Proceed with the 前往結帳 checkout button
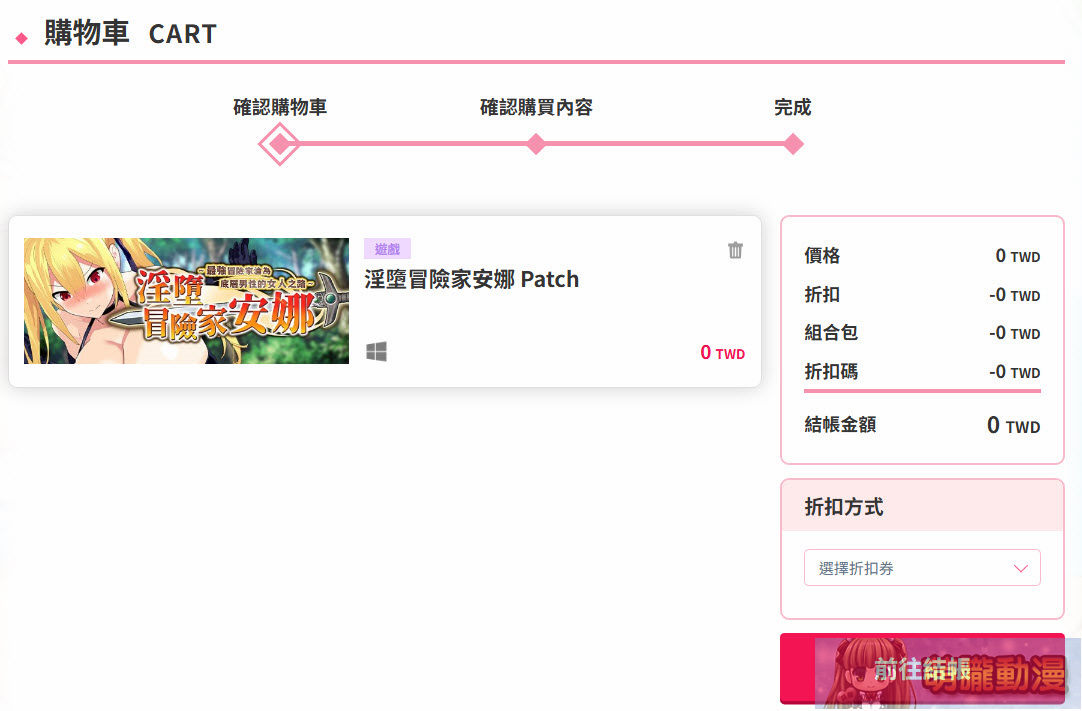Image resolution: width=1082 pixels, height=711 pixels. coord(922,669)
